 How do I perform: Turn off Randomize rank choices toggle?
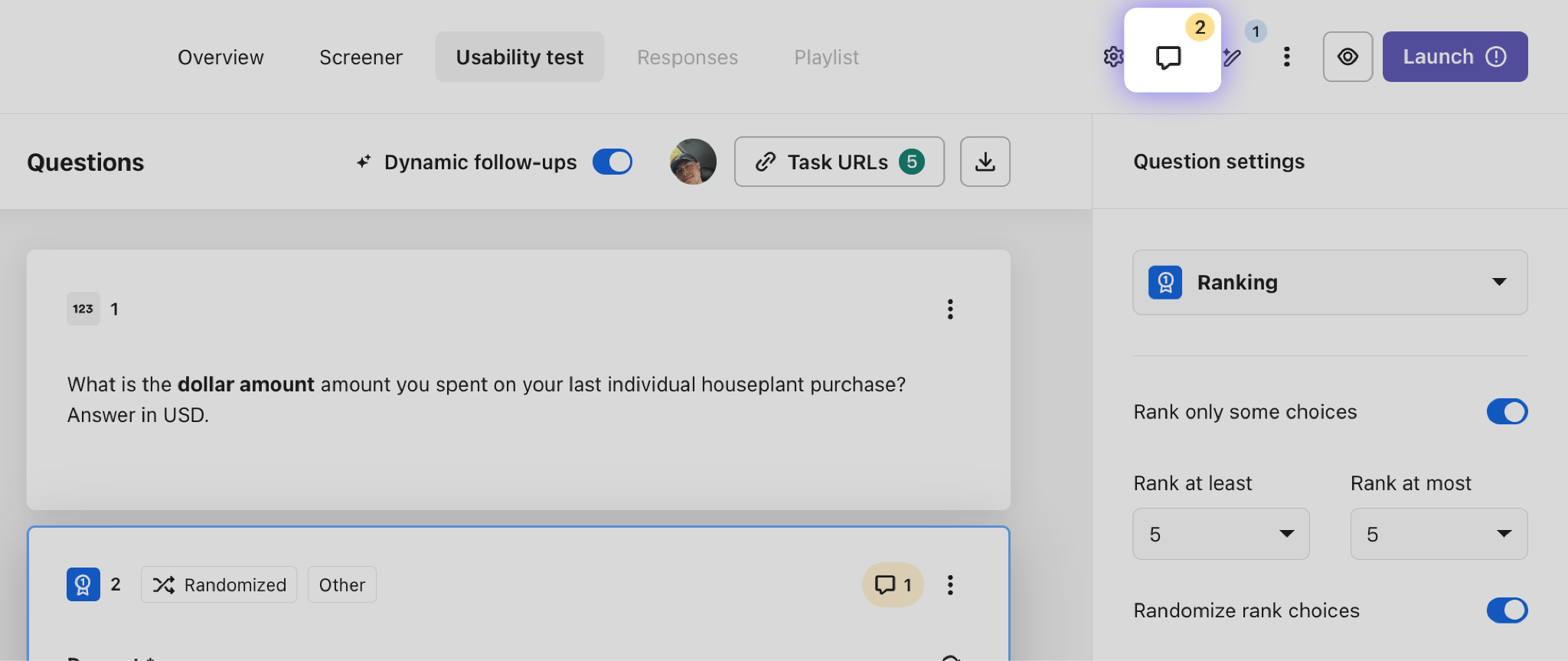(x=1507, y=610)
